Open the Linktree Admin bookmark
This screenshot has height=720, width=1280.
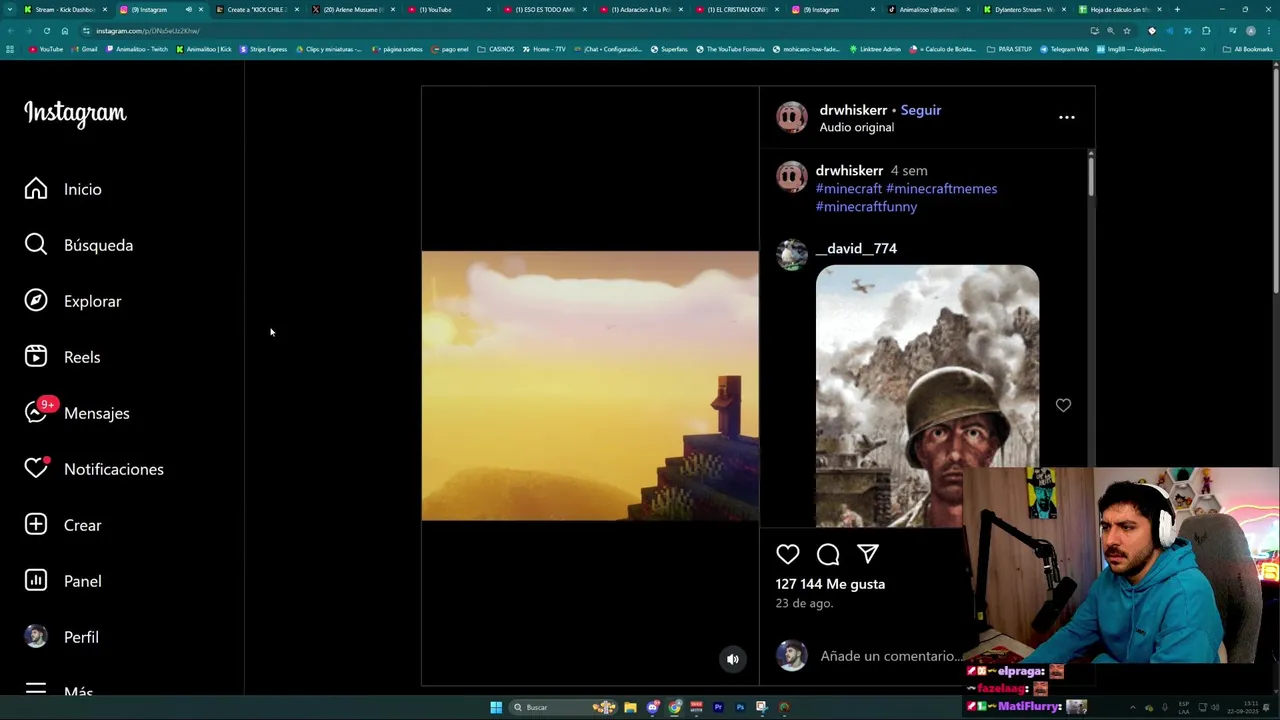pyautogui.click(x=875, y=49)
